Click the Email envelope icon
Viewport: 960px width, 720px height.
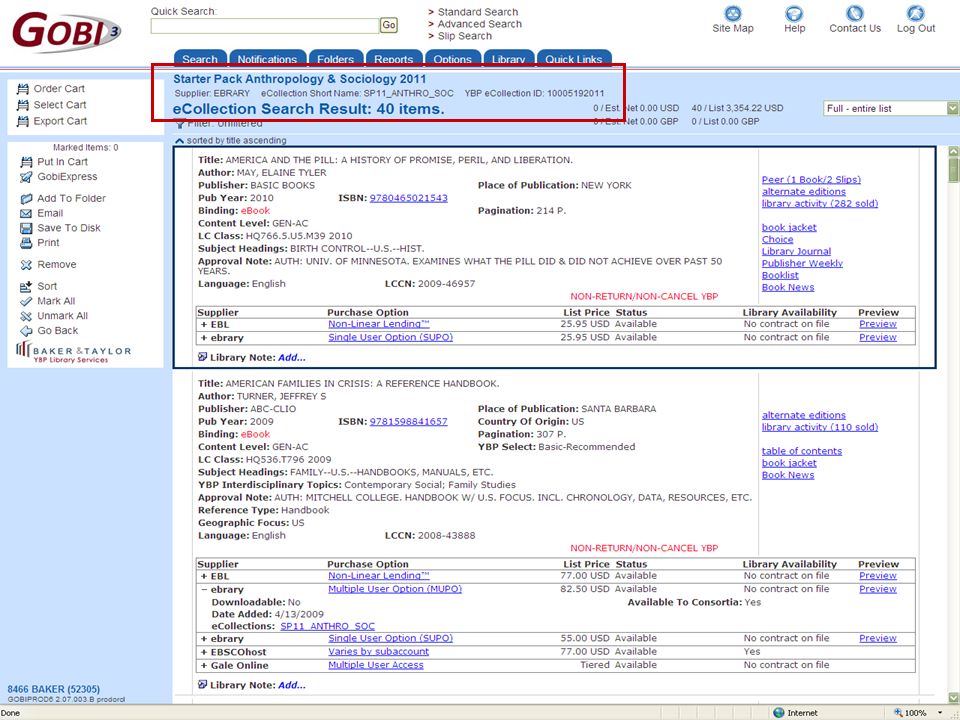pyautogui.click(x=26, y=213)
